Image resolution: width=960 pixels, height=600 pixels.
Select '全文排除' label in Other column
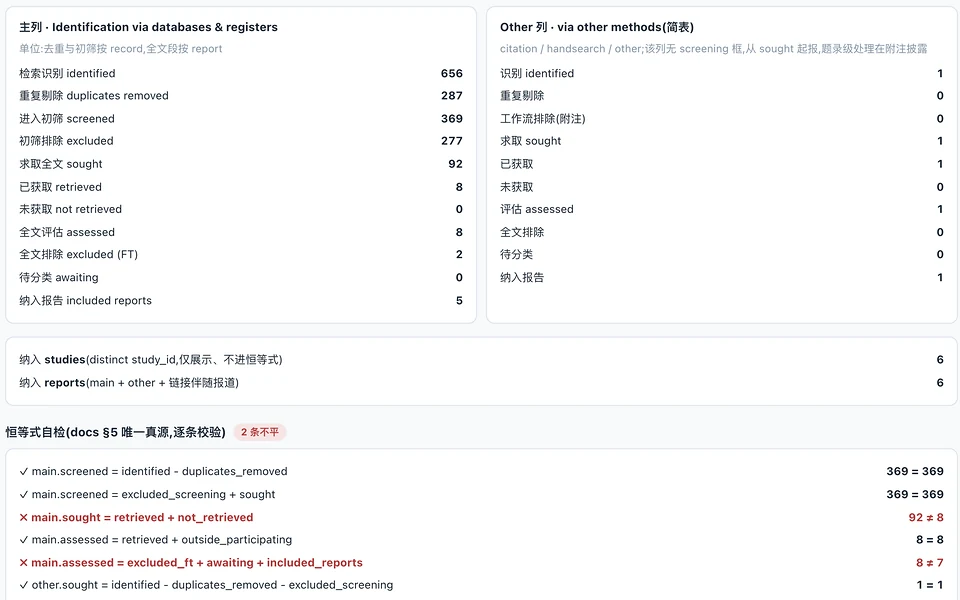(x=522, y=232)
